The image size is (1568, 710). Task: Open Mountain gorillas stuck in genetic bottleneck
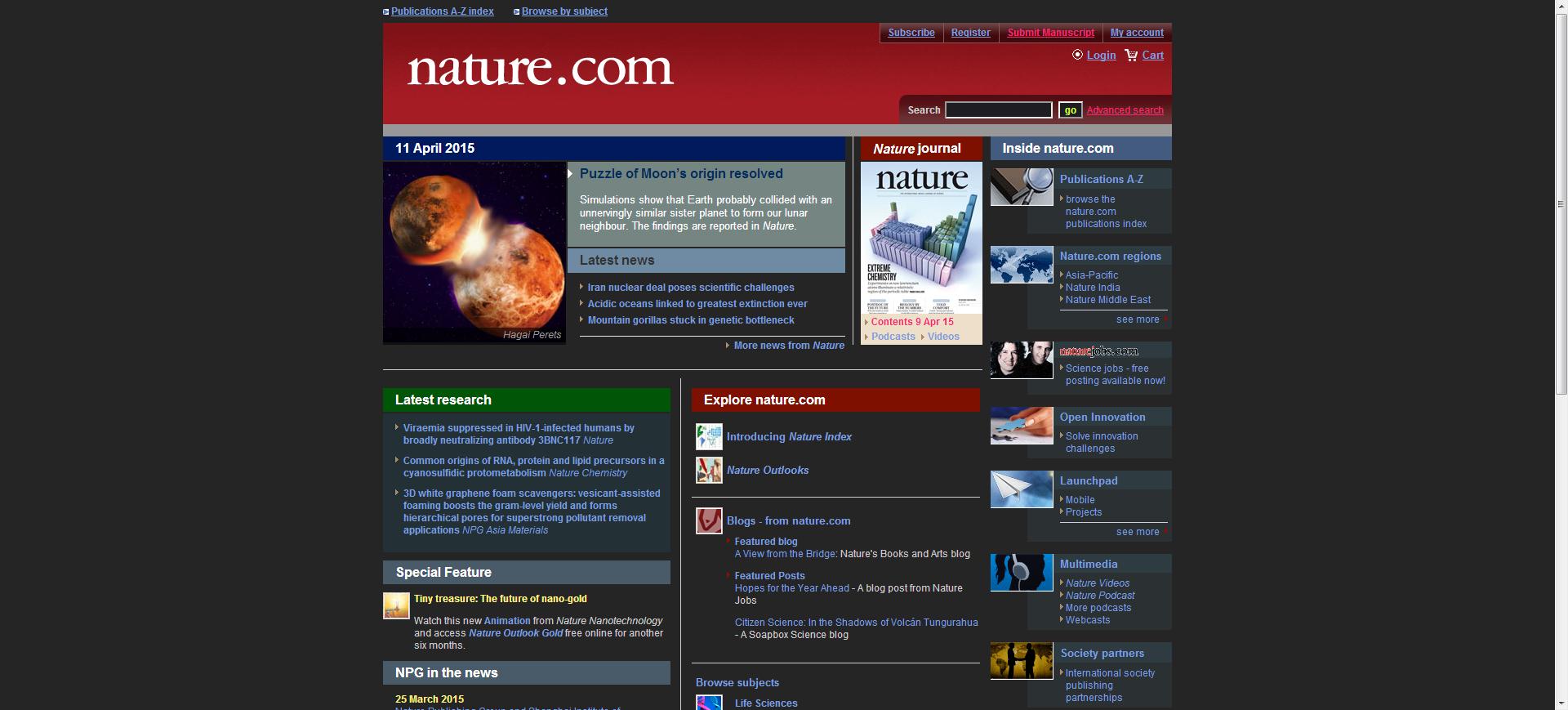coord(691,320)
